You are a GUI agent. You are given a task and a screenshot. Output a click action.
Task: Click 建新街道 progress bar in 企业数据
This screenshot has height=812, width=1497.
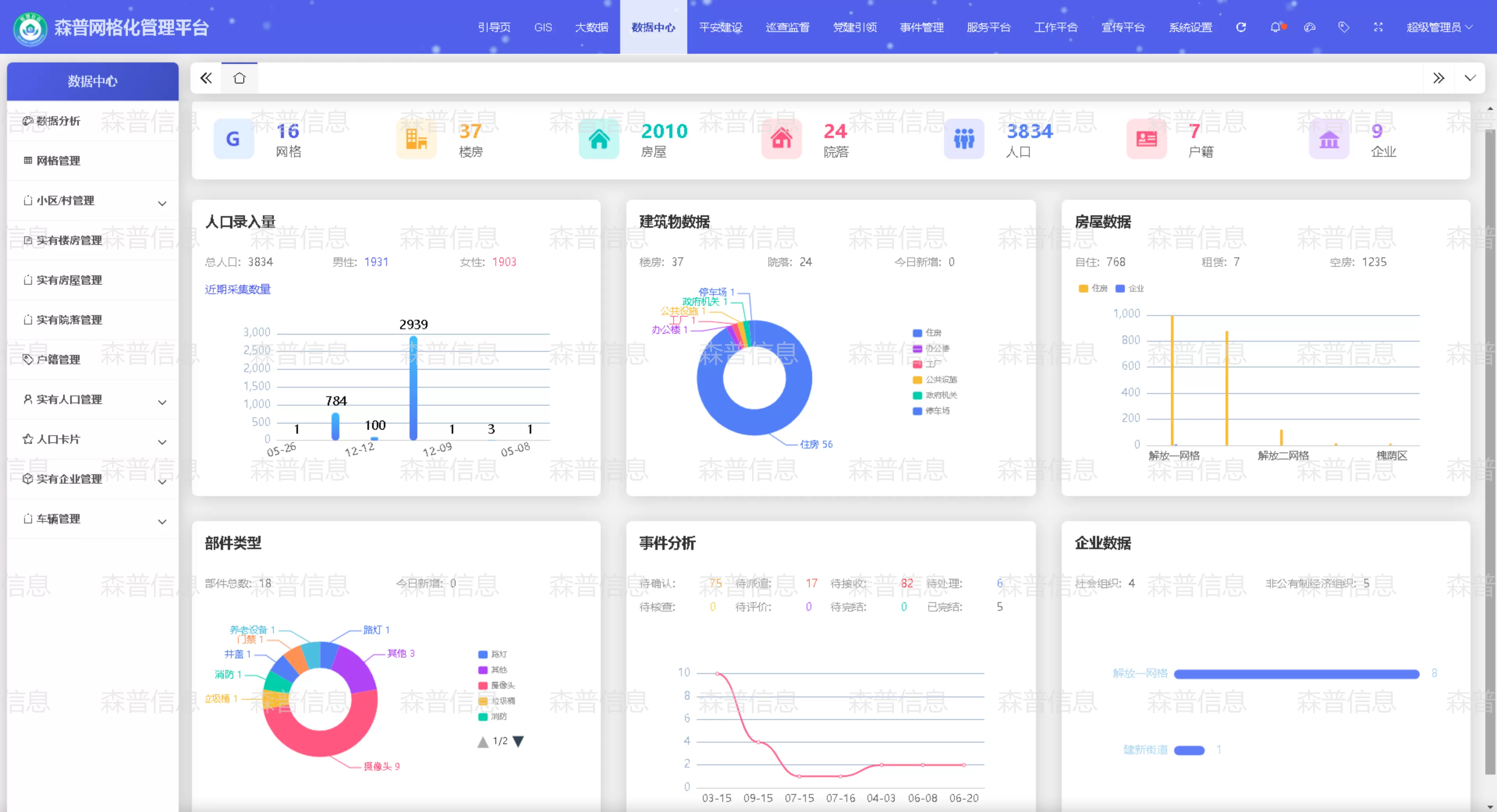pos(1189,750)
